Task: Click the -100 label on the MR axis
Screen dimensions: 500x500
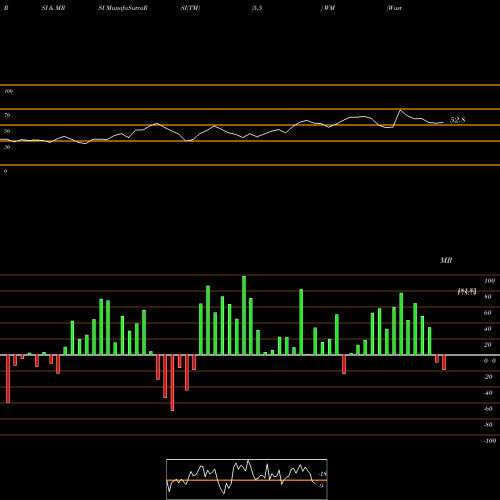Action: pos(489,441)
